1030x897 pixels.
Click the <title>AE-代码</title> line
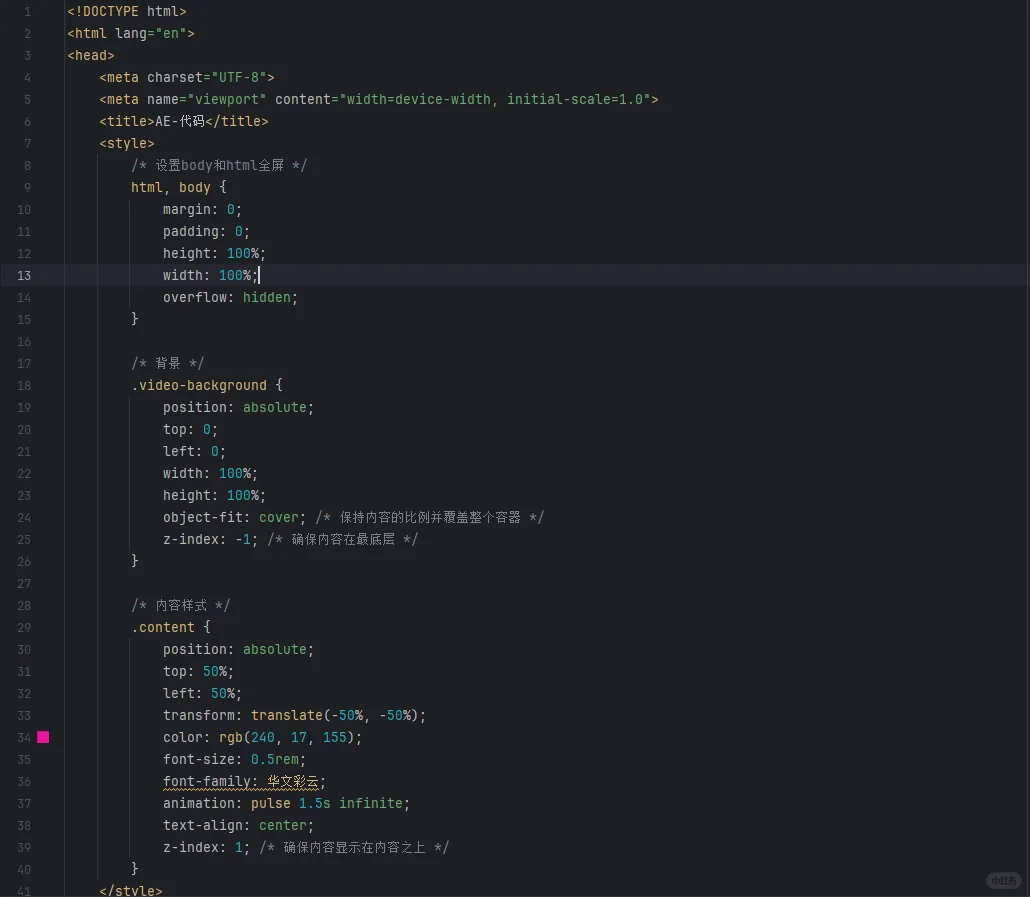coord(183,121)
